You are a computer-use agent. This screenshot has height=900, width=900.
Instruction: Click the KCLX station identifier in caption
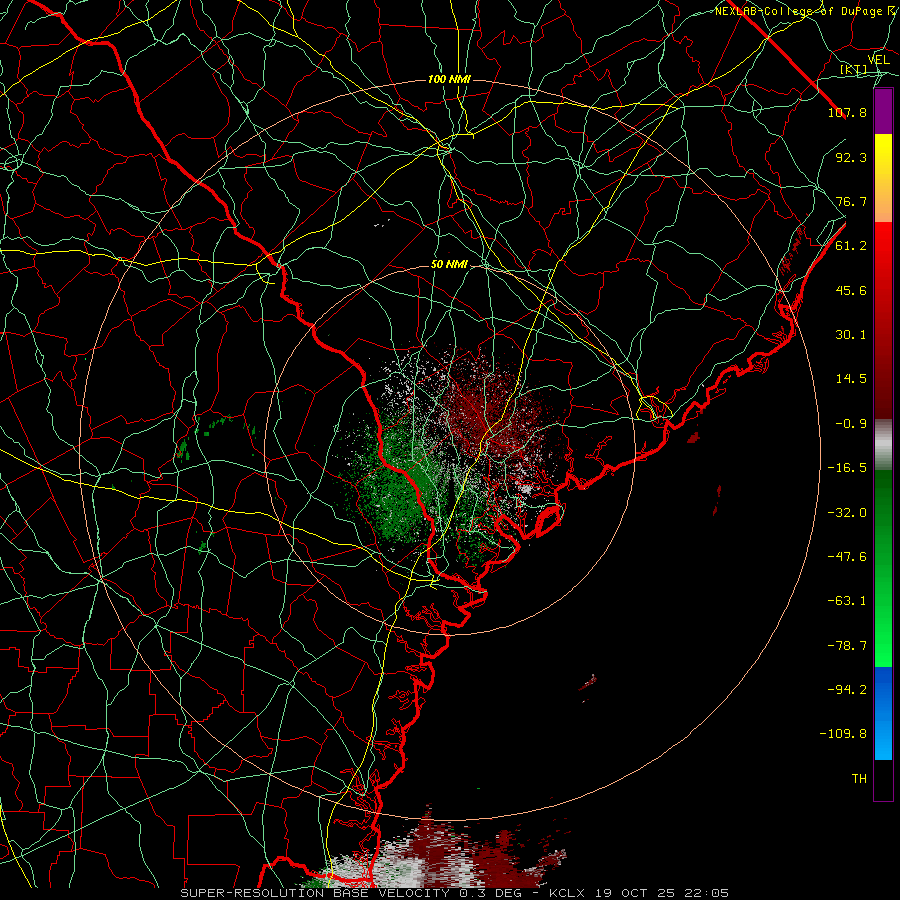click(567, 893)
